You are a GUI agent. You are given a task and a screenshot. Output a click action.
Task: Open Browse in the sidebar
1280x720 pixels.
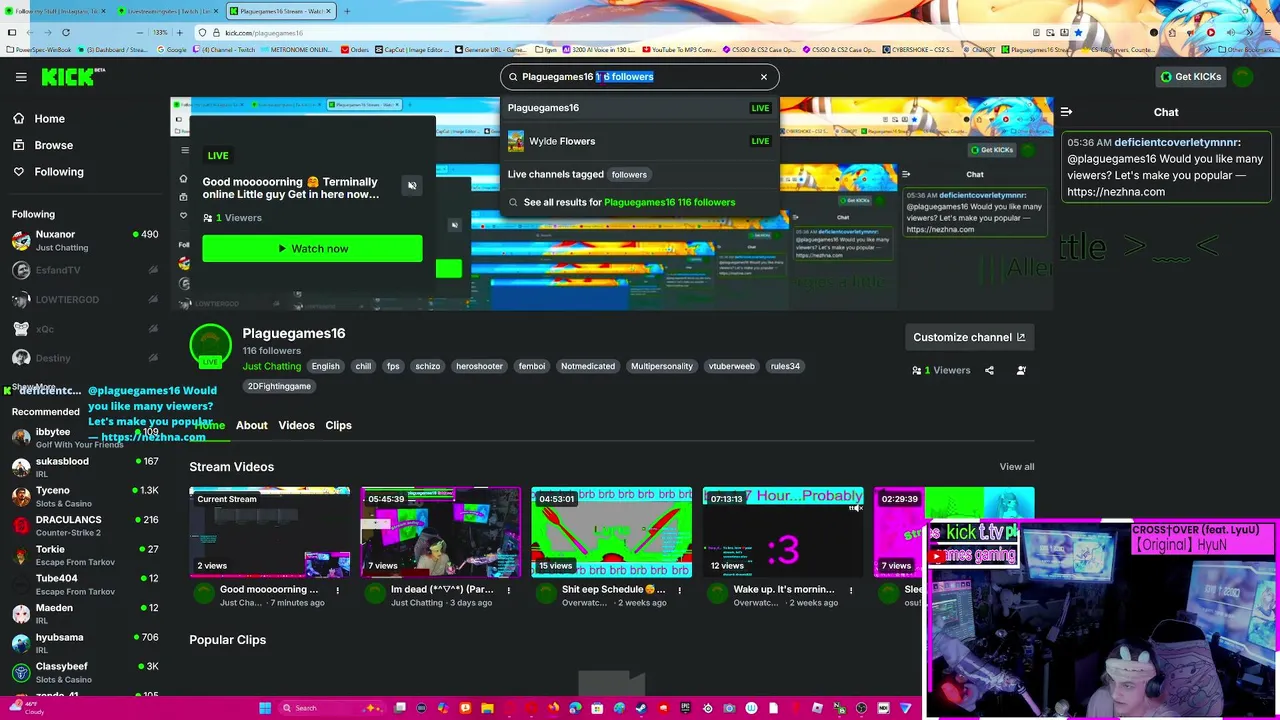pyautogui.click(x=53, y=145)
